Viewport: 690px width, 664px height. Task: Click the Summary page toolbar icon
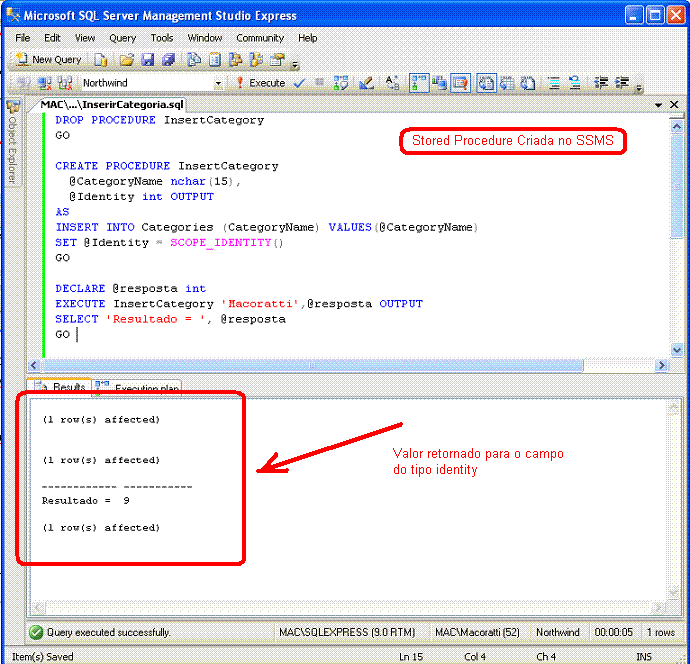coord(215,59)
